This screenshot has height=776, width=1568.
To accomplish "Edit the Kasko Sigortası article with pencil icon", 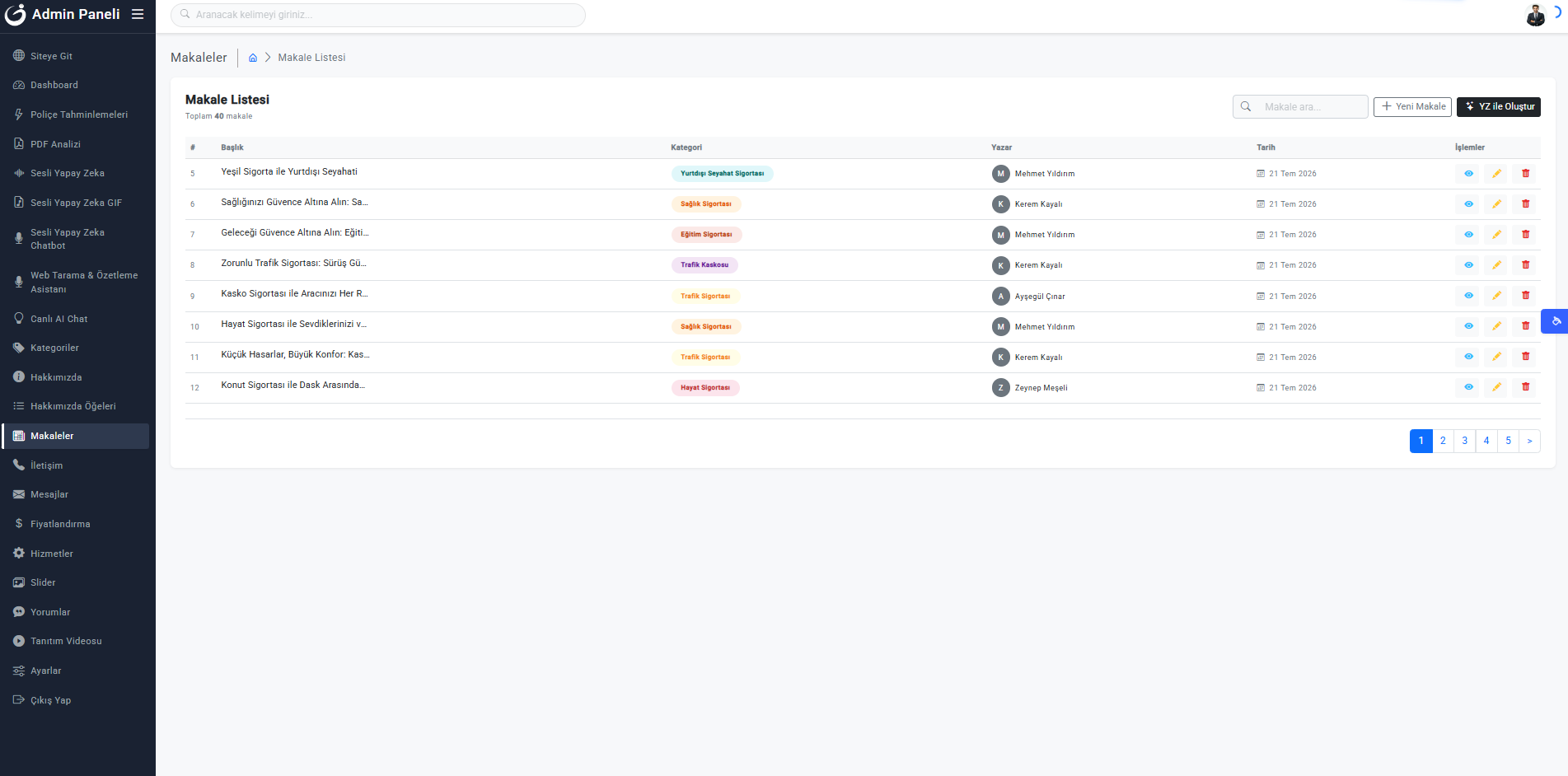I will pyautogui.click(x=1496, y=296).
